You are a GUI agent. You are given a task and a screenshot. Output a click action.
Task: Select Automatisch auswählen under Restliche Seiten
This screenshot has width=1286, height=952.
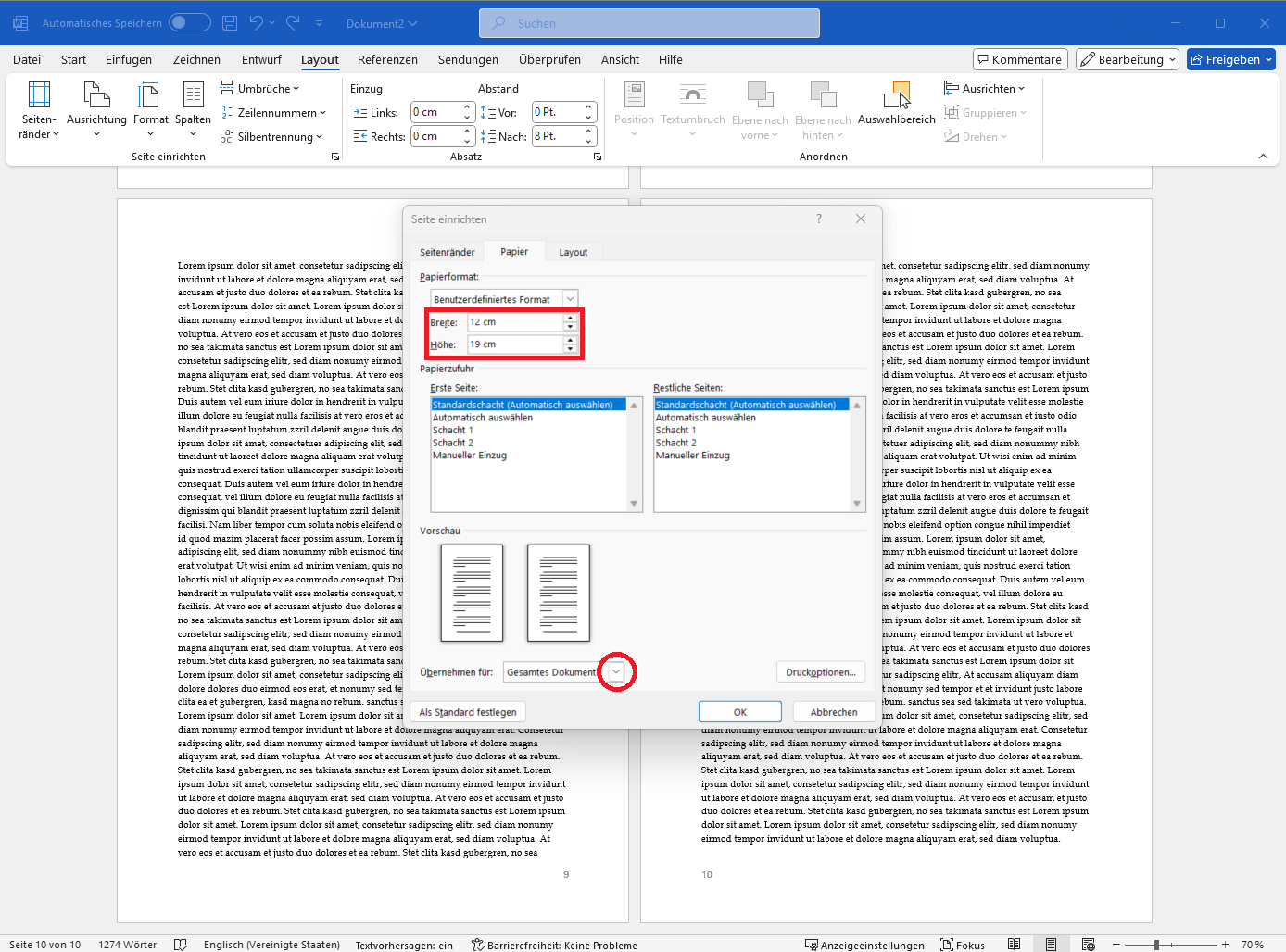(706, 418)
